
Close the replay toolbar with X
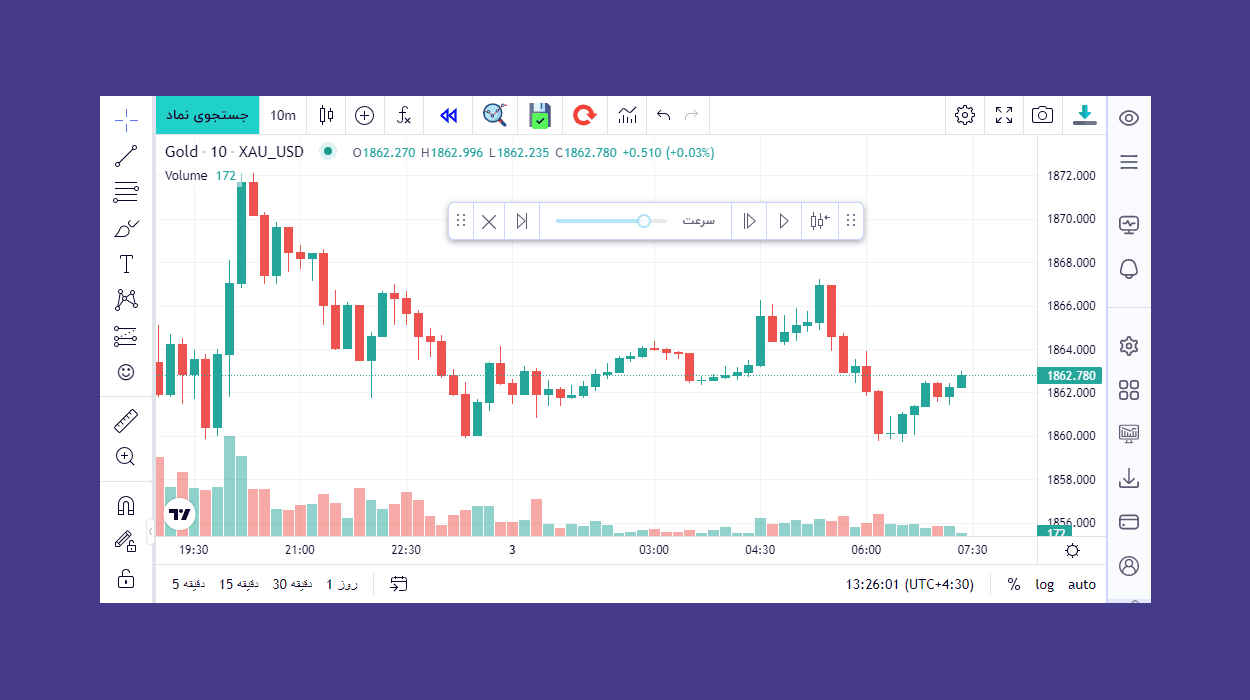[x=489, y=221]
